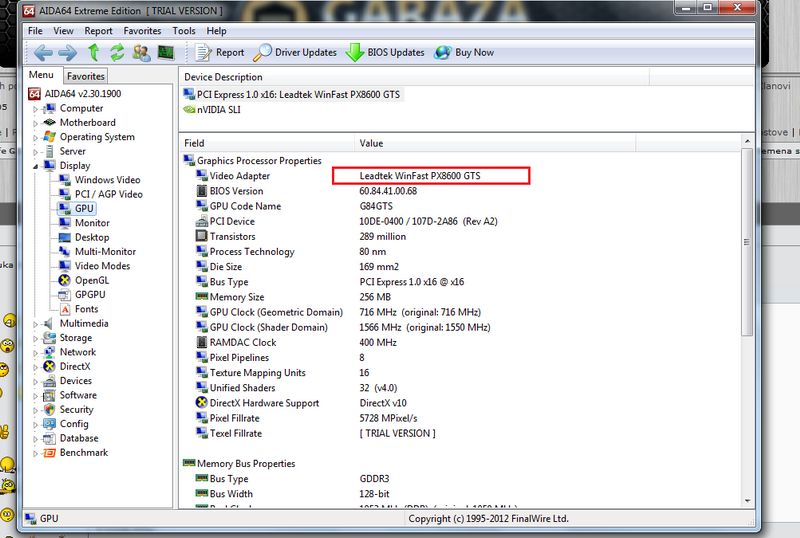Go up one level with green arrow

tap(93, 53)
